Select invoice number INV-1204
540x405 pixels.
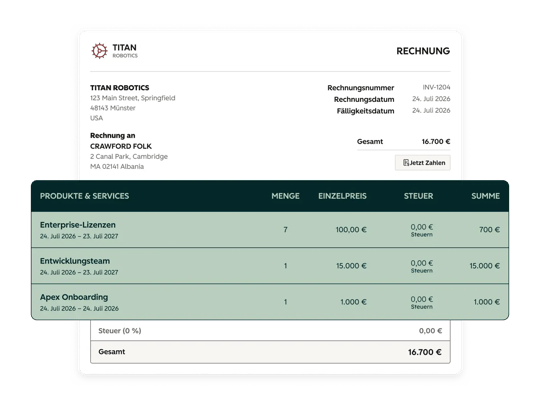(x=436, y=87)
